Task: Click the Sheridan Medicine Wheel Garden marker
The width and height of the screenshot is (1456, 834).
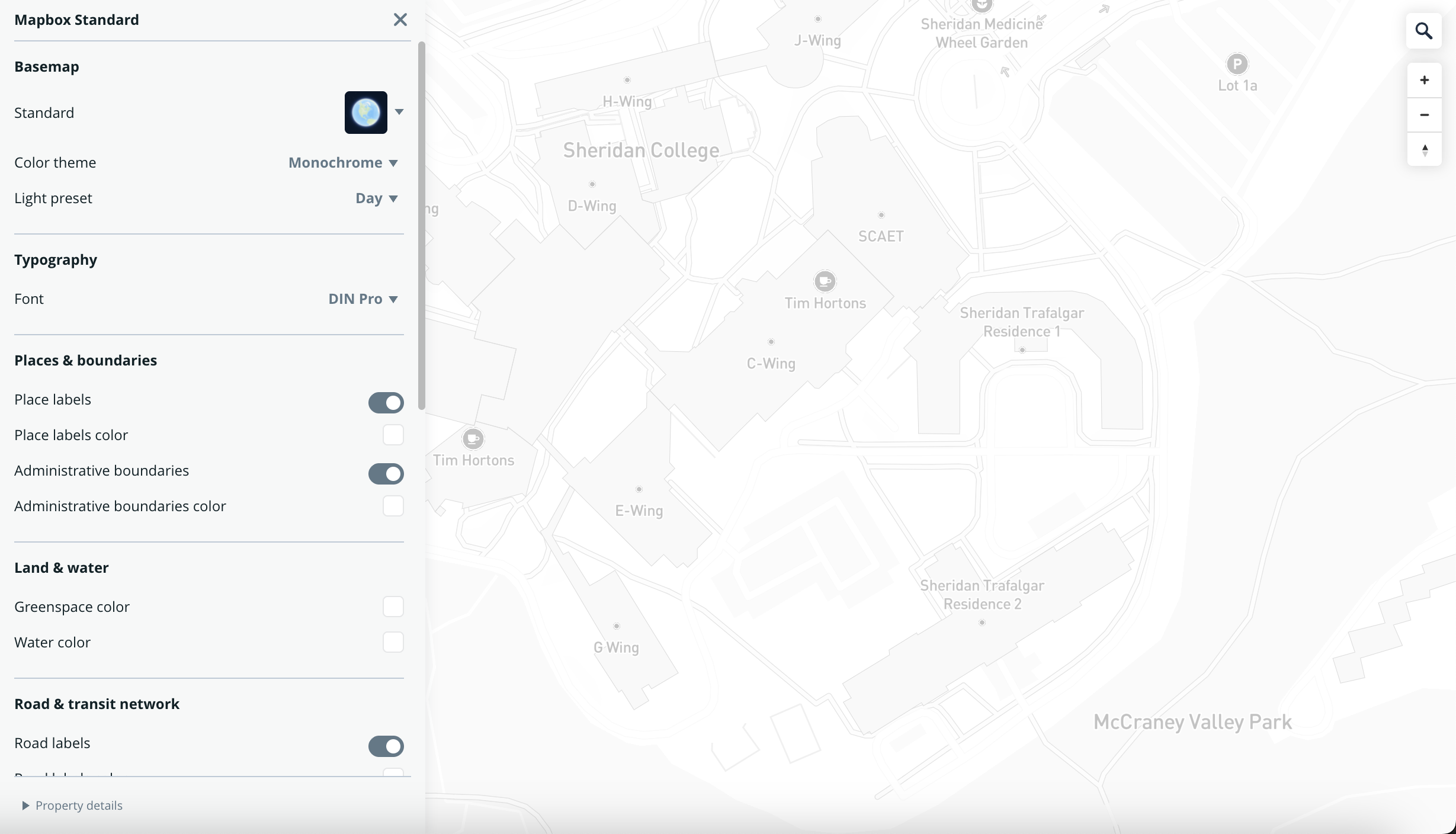Action: click(983, 6)
